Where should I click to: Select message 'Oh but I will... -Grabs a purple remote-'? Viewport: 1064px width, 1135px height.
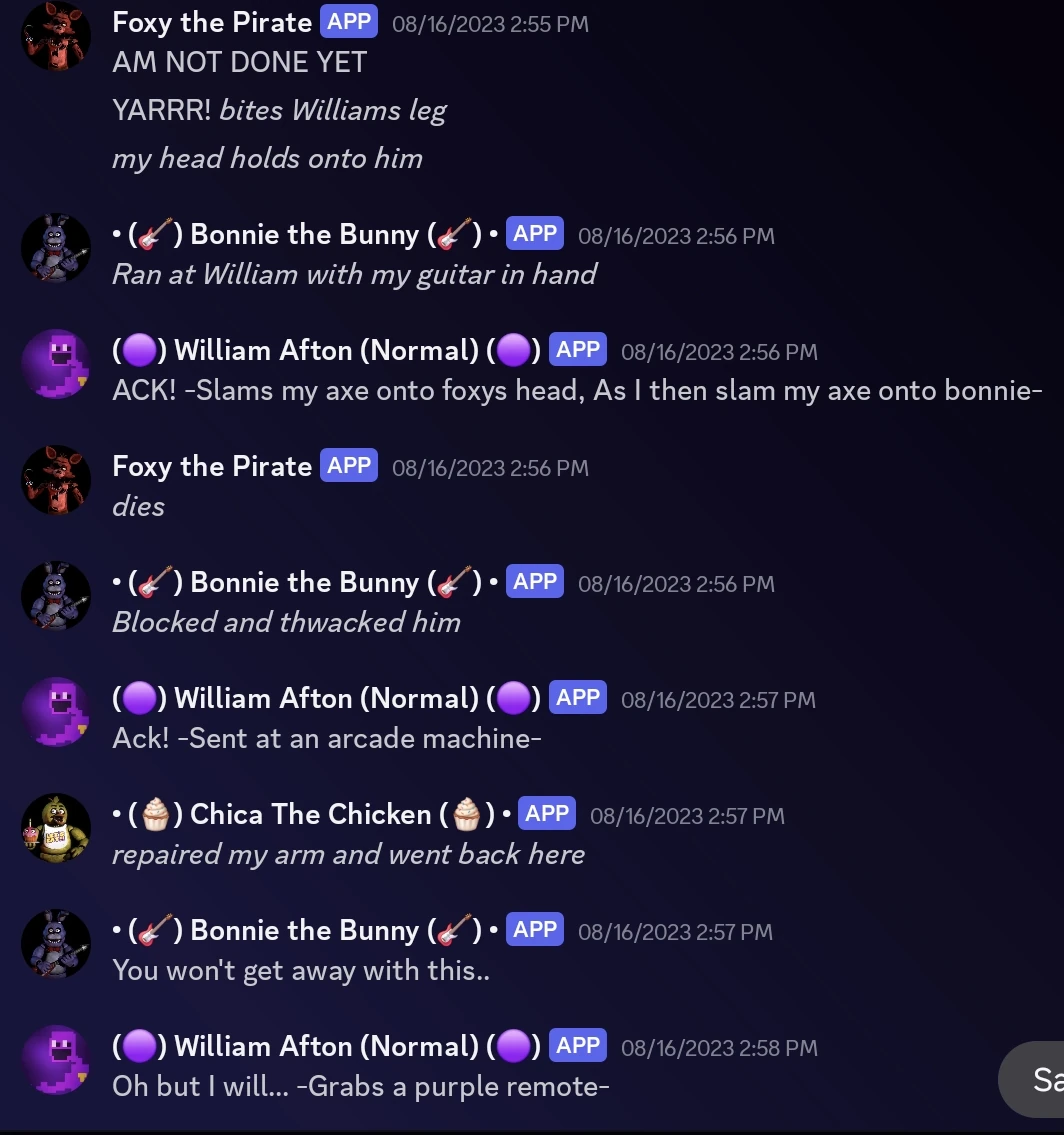tap(360, 1087)
